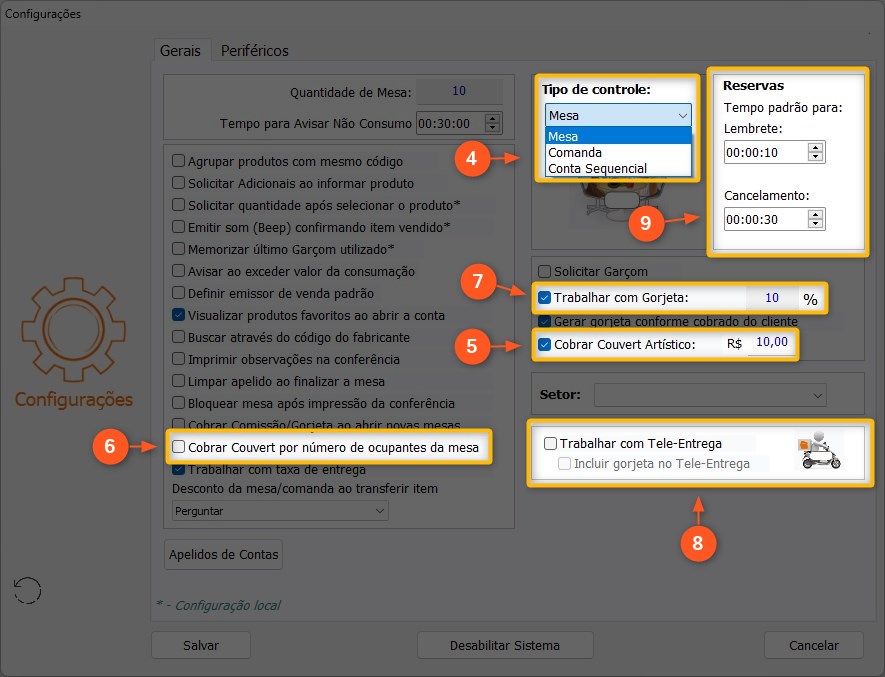Select the Gerais tab

coord(180,50)
